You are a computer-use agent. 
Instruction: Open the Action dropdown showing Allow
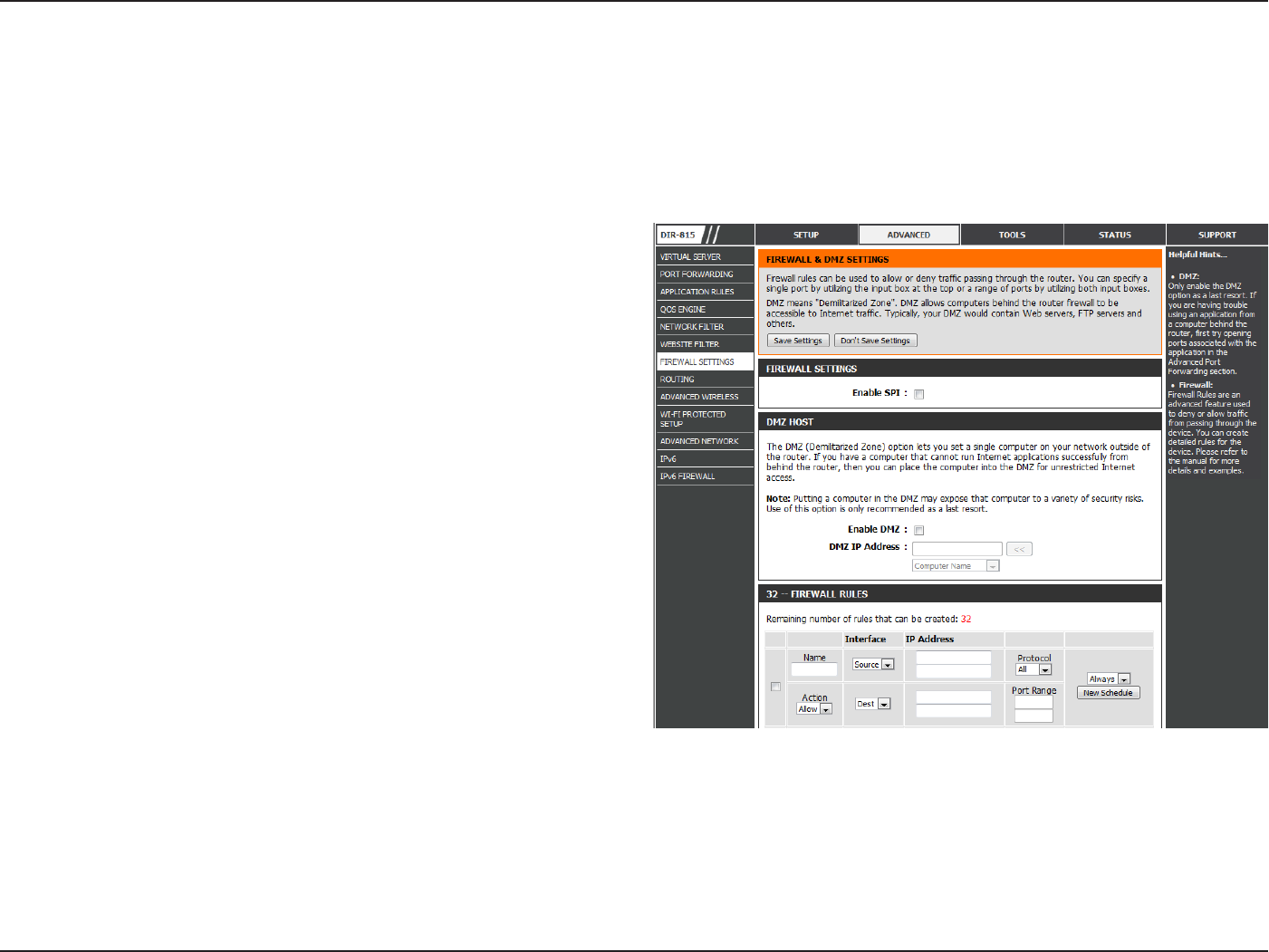814,709
